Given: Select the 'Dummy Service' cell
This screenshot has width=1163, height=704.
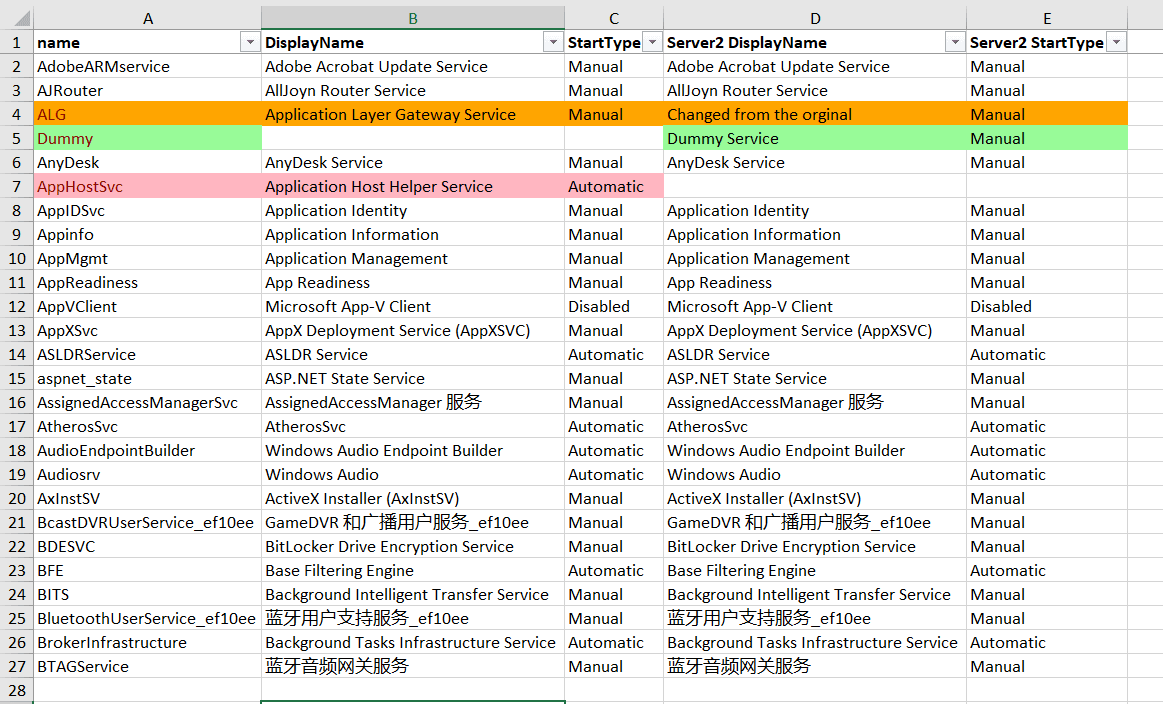Looking at the screenshot, I should point(815,139).
